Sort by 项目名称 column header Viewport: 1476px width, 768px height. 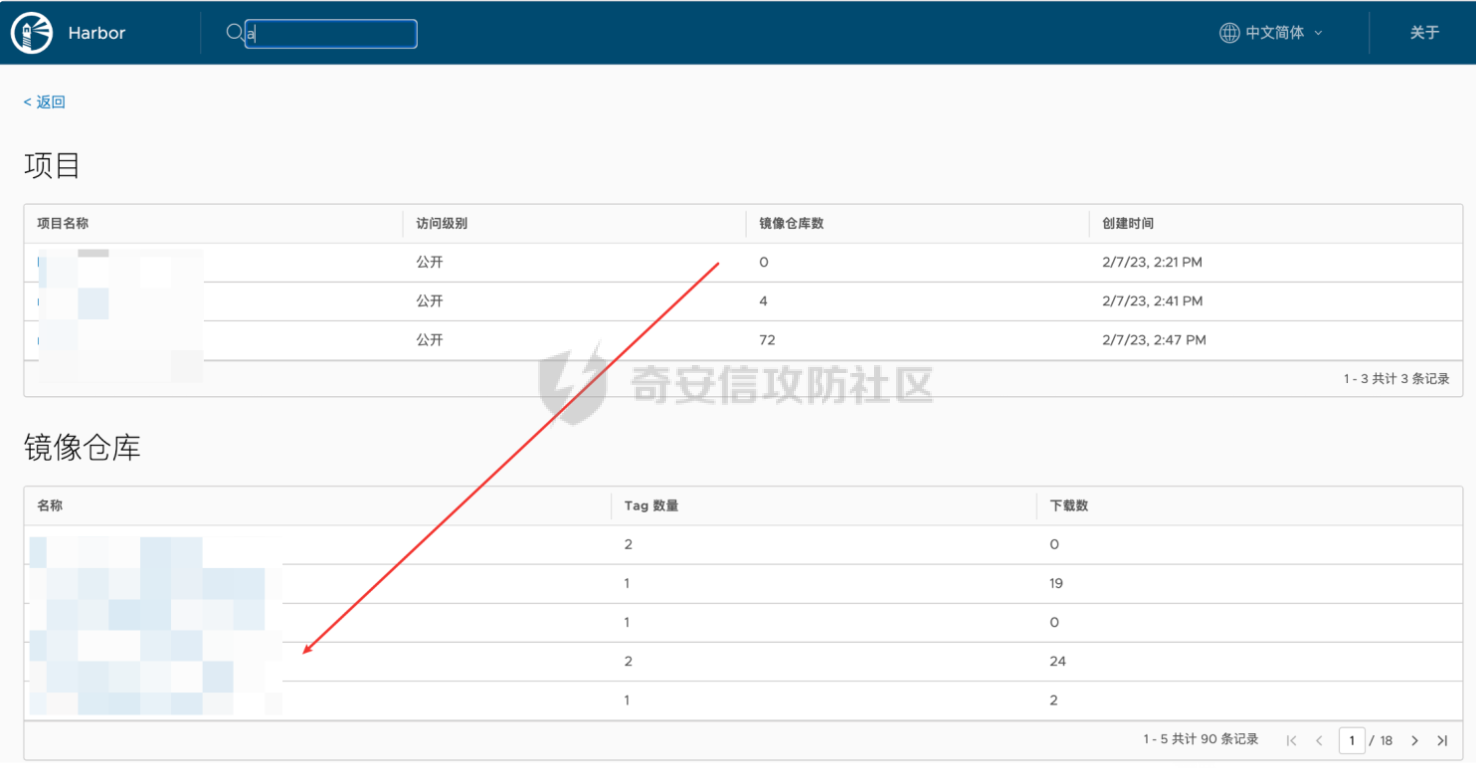(63, 223)
